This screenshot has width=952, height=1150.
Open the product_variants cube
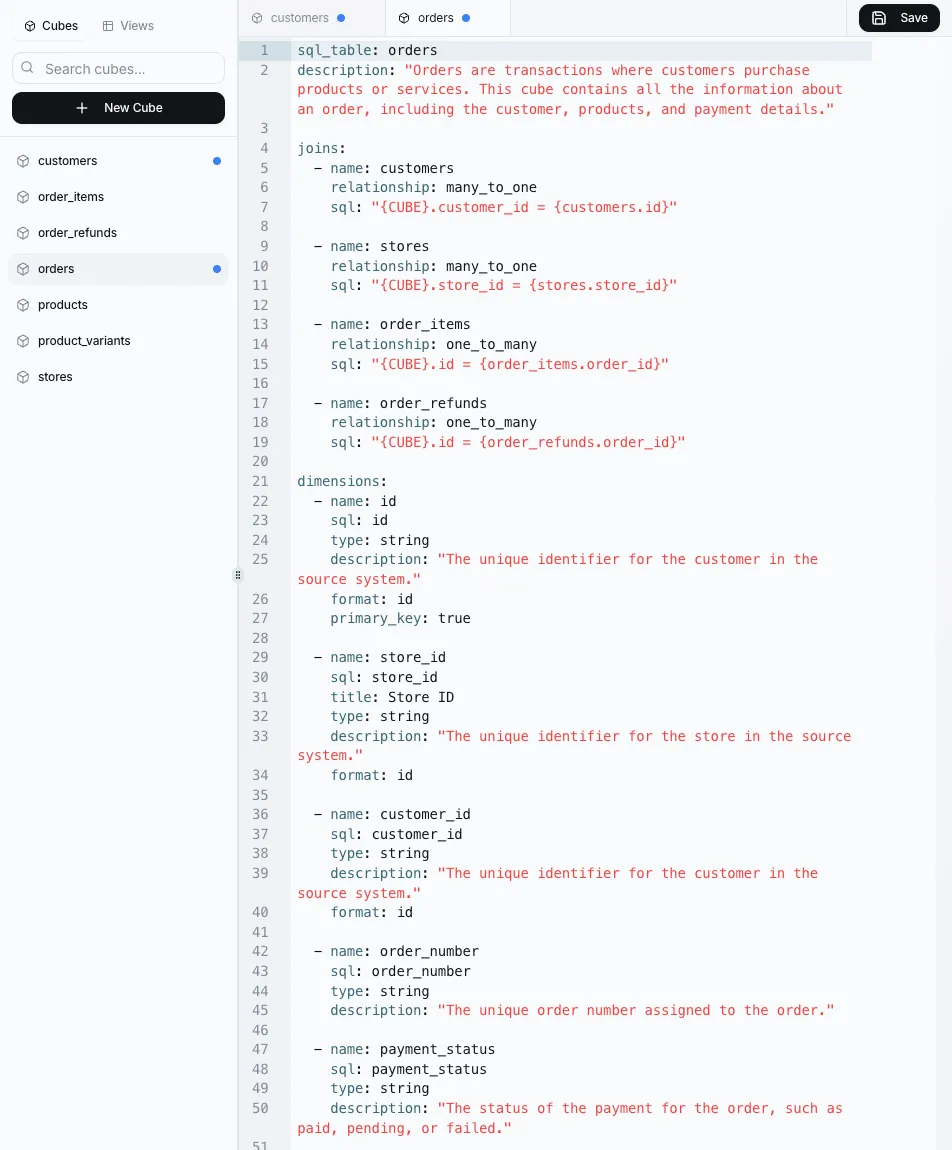84,341
